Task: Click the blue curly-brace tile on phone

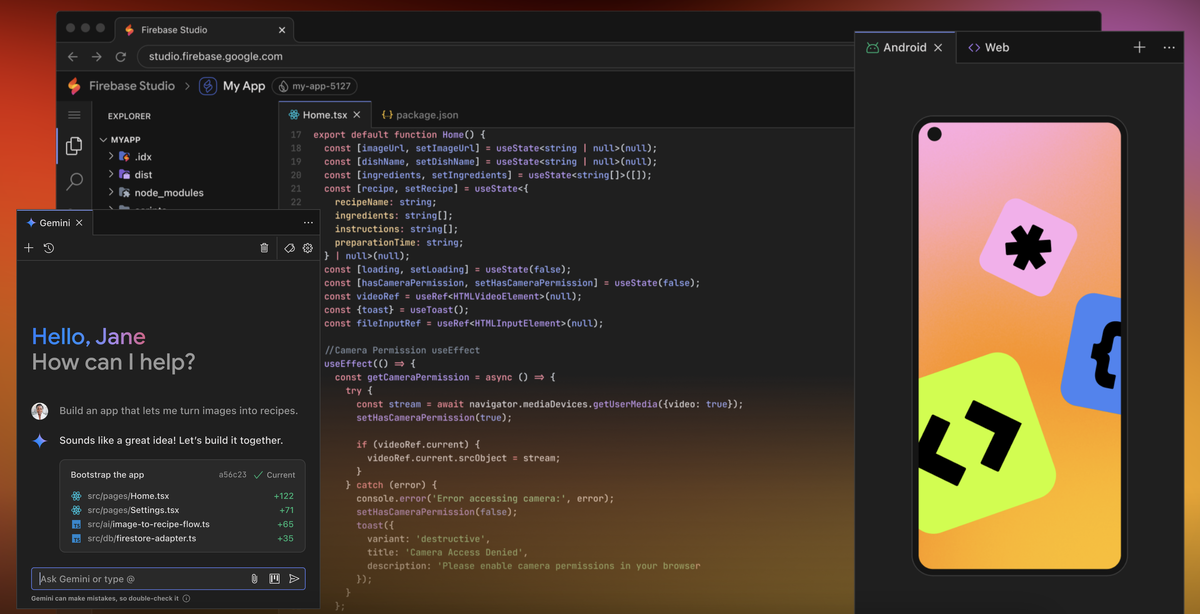Action: (1093, 354)
